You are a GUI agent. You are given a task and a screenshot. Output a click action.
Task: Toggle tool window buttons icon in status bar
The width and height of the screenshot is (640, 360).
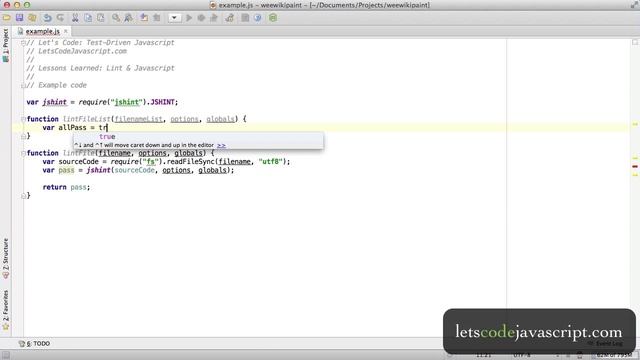[6, 355]
